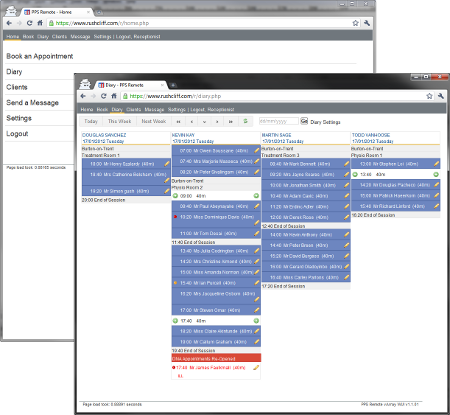Bookmark Diary page with star icon

(429, 96)
